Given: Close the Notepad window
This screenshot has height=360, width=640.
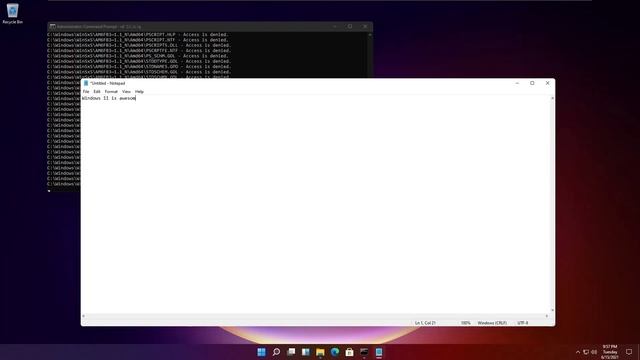Looking at the screenshot, I should click(x=548, y=83).
